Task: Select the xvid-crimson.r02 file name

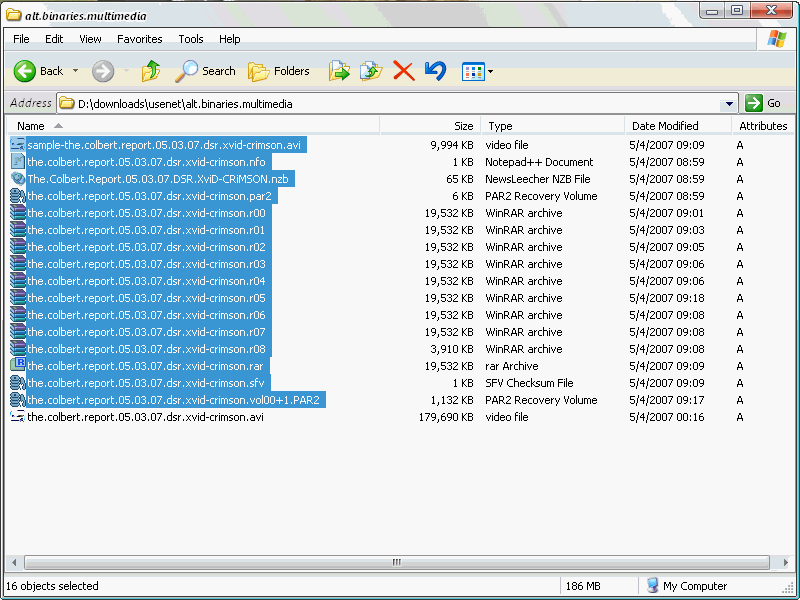Action: 146,247
